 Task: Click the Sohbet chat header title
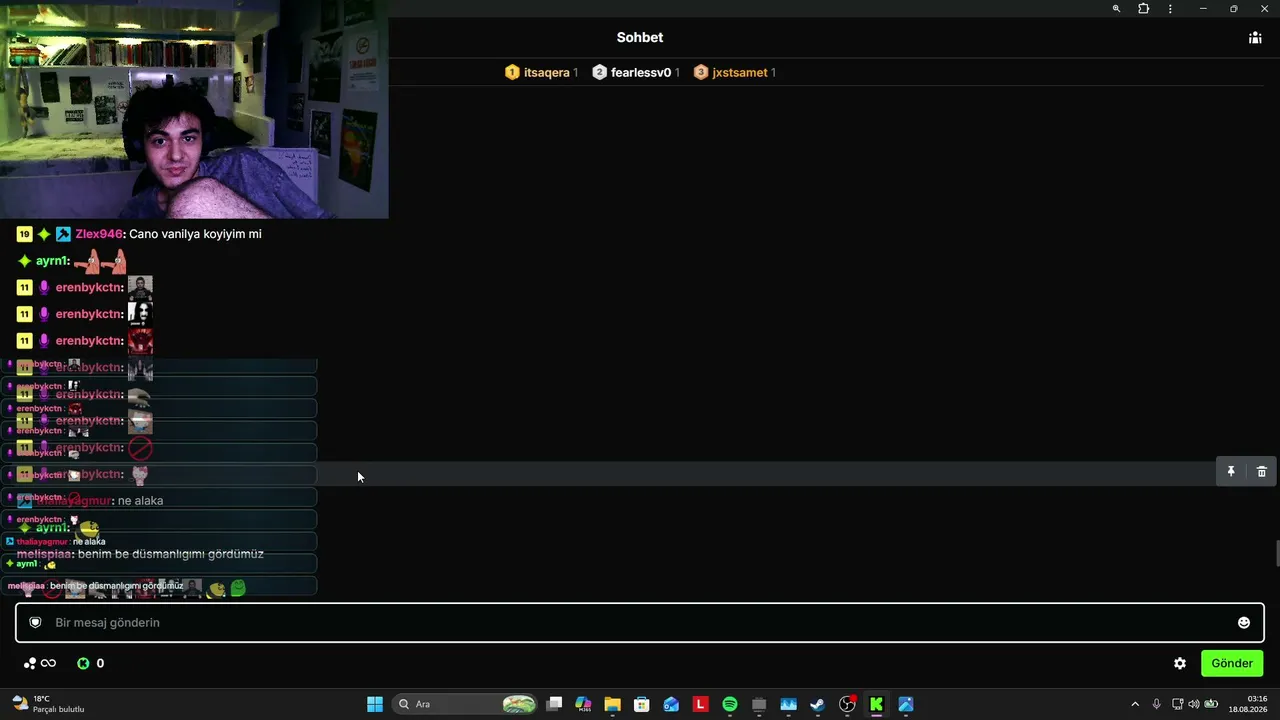click(640, 38)
